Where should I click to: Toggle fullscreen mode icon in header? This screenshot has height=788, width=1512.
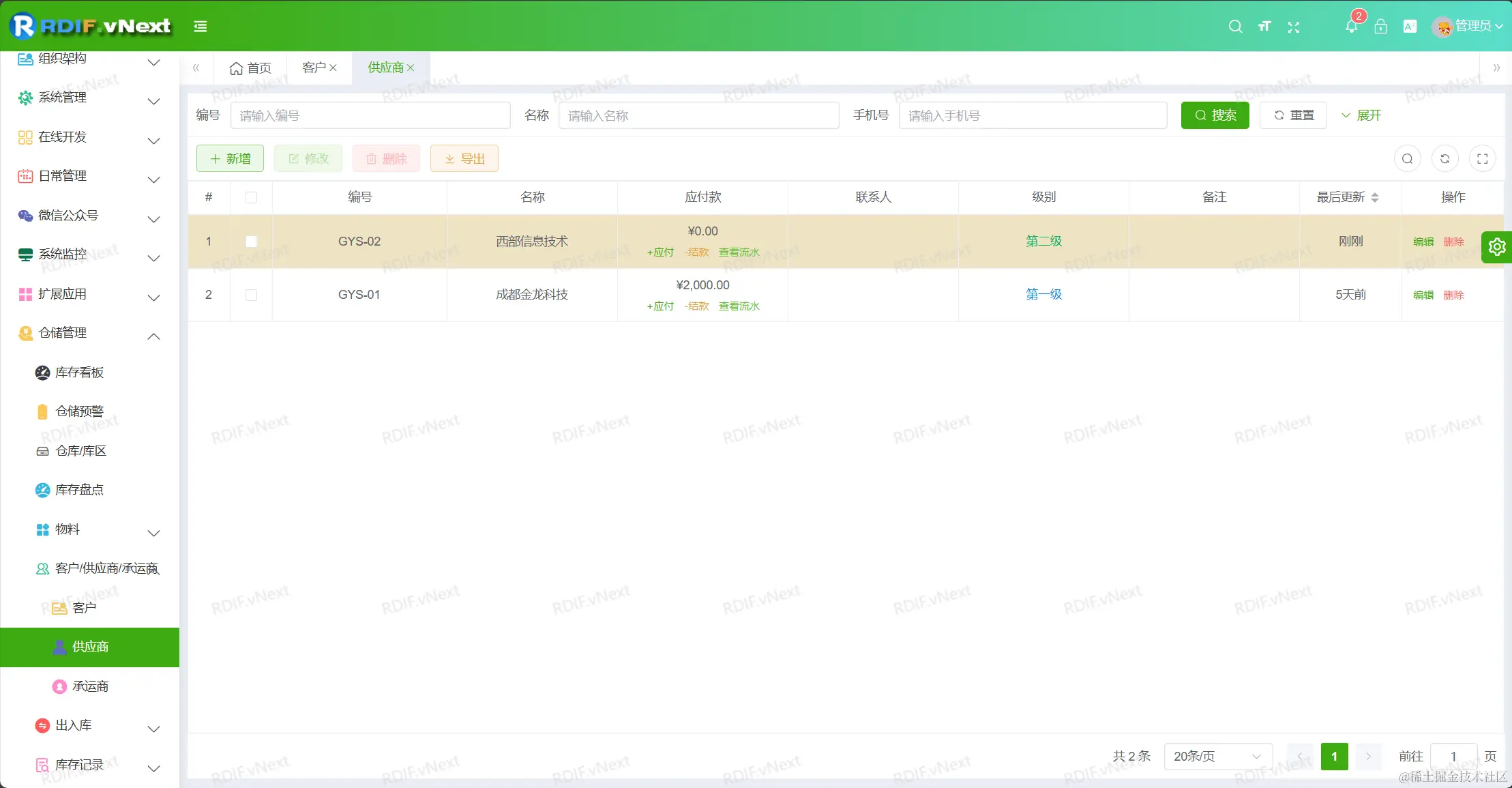click(1293, 27)
